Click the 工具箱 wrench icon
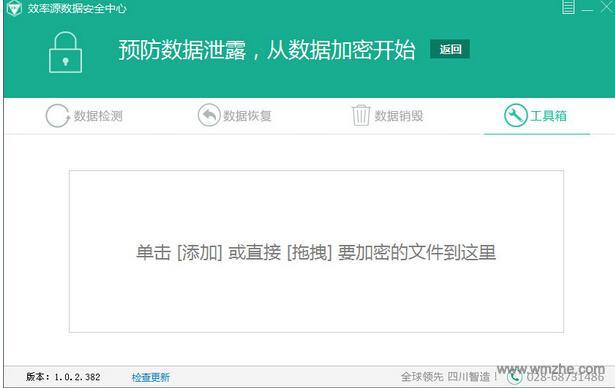The image size is (615, 388). (515, 115)
